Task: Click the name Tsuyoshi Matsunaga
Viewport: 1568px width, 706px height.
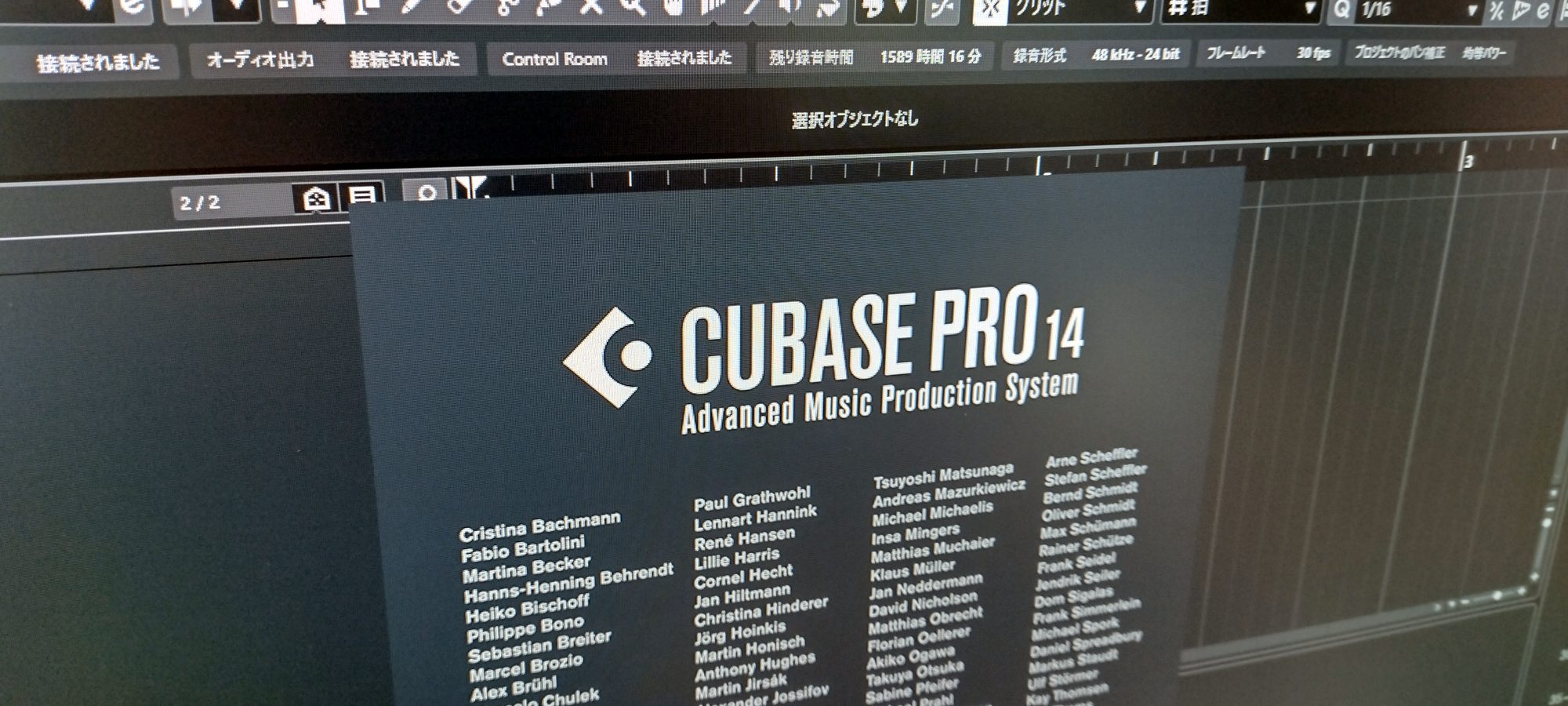Action: [x=943, y=475]
